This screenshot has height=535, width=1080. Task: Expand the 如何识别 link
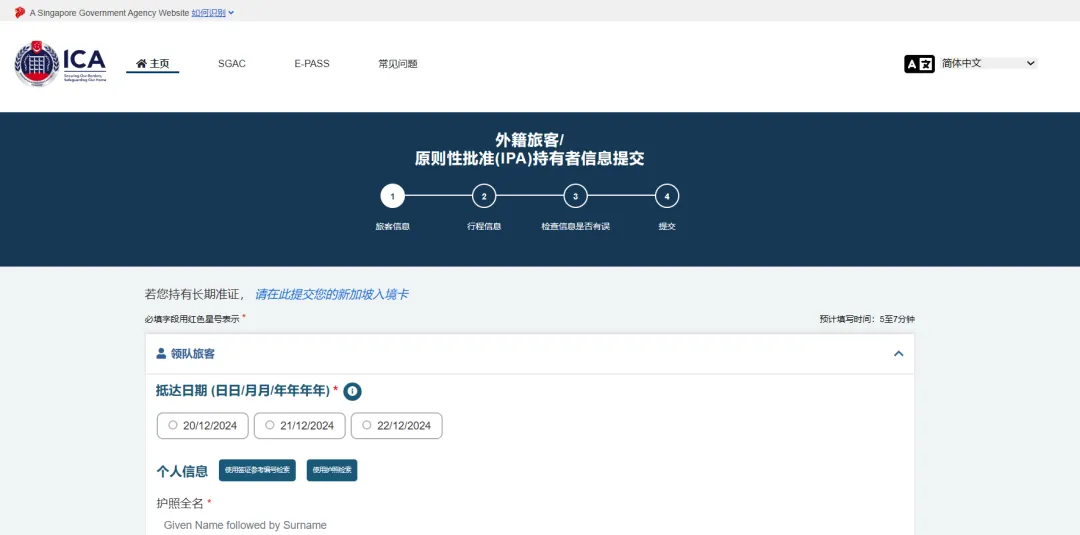213,12
